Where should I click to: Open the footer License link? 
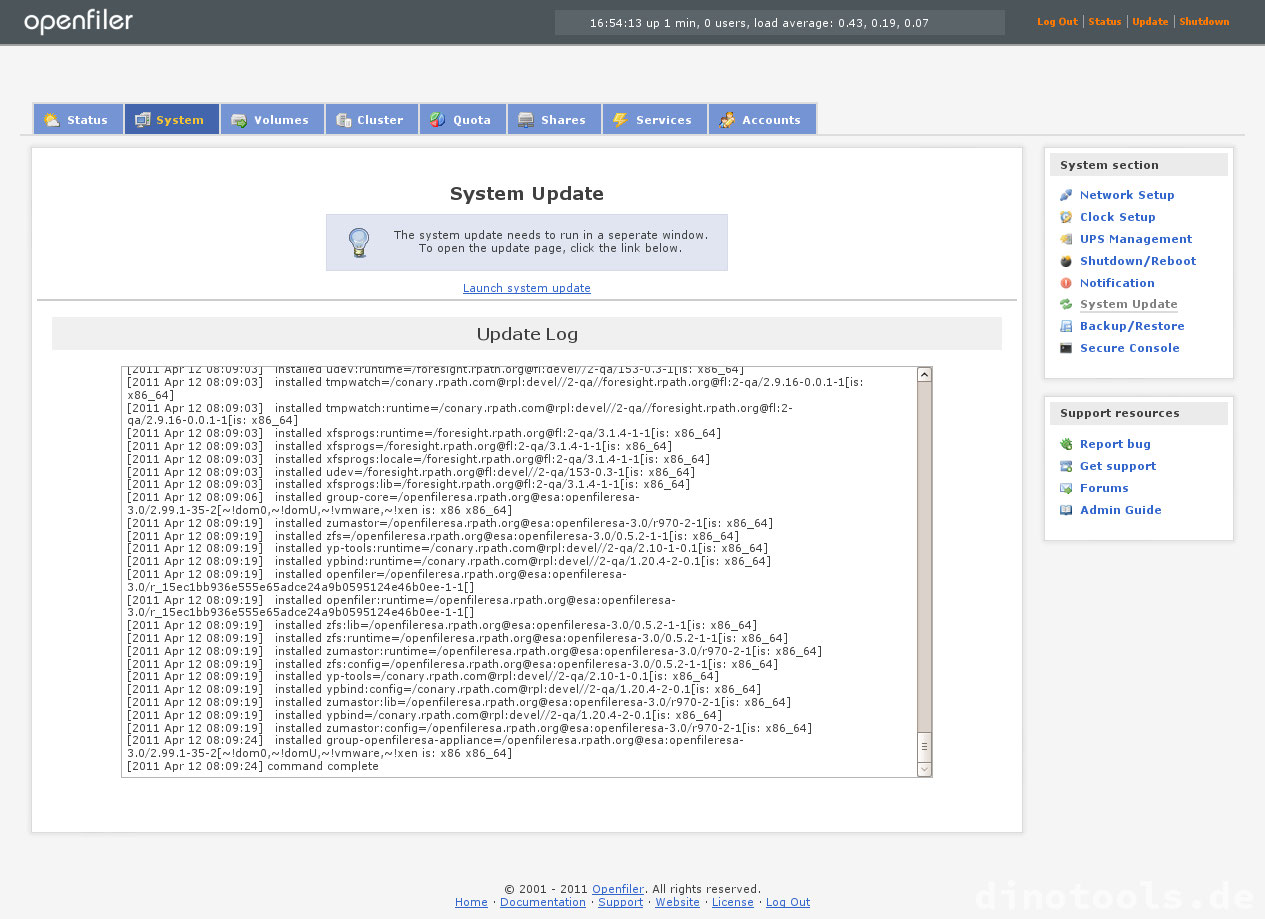click(733, 902)
